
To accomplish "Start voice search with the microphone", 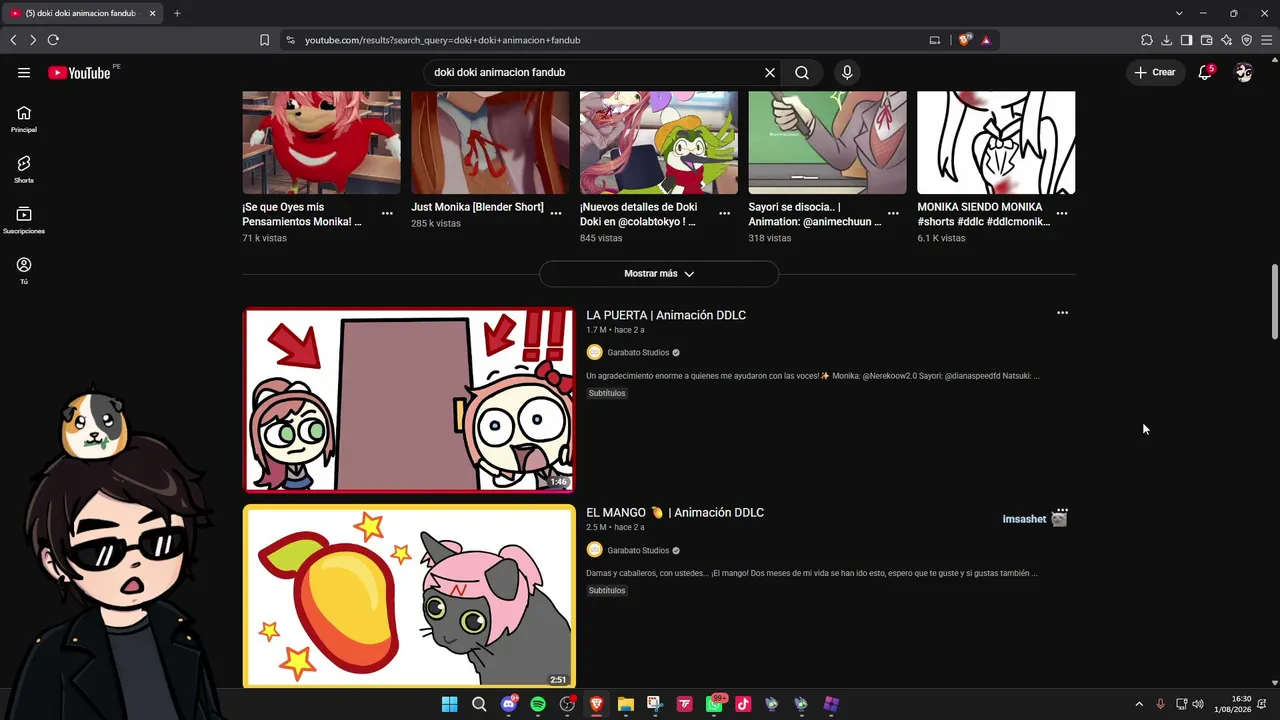I will 847,72.
